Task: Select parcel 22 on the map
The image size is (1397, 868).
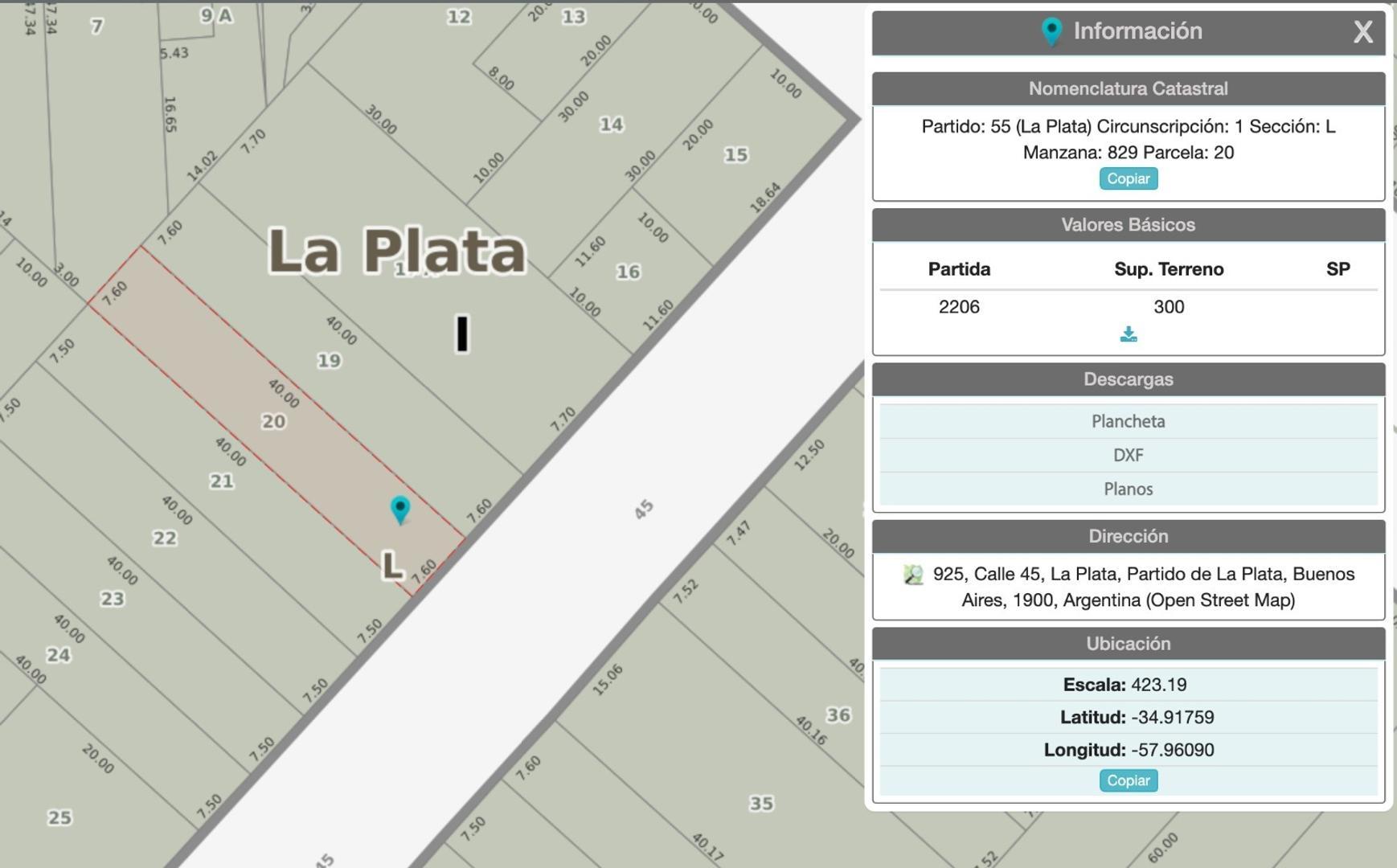Action: [x=165, y=538]
